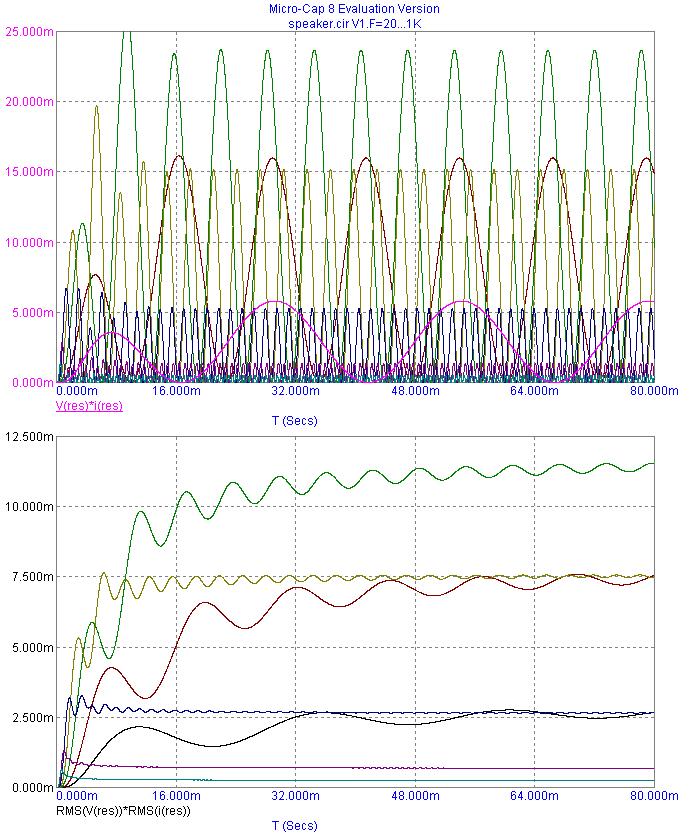The image size is (700, 838).
Task: Click the top plot's 'T (Secs)' axis title
Action: coord(295,421)
